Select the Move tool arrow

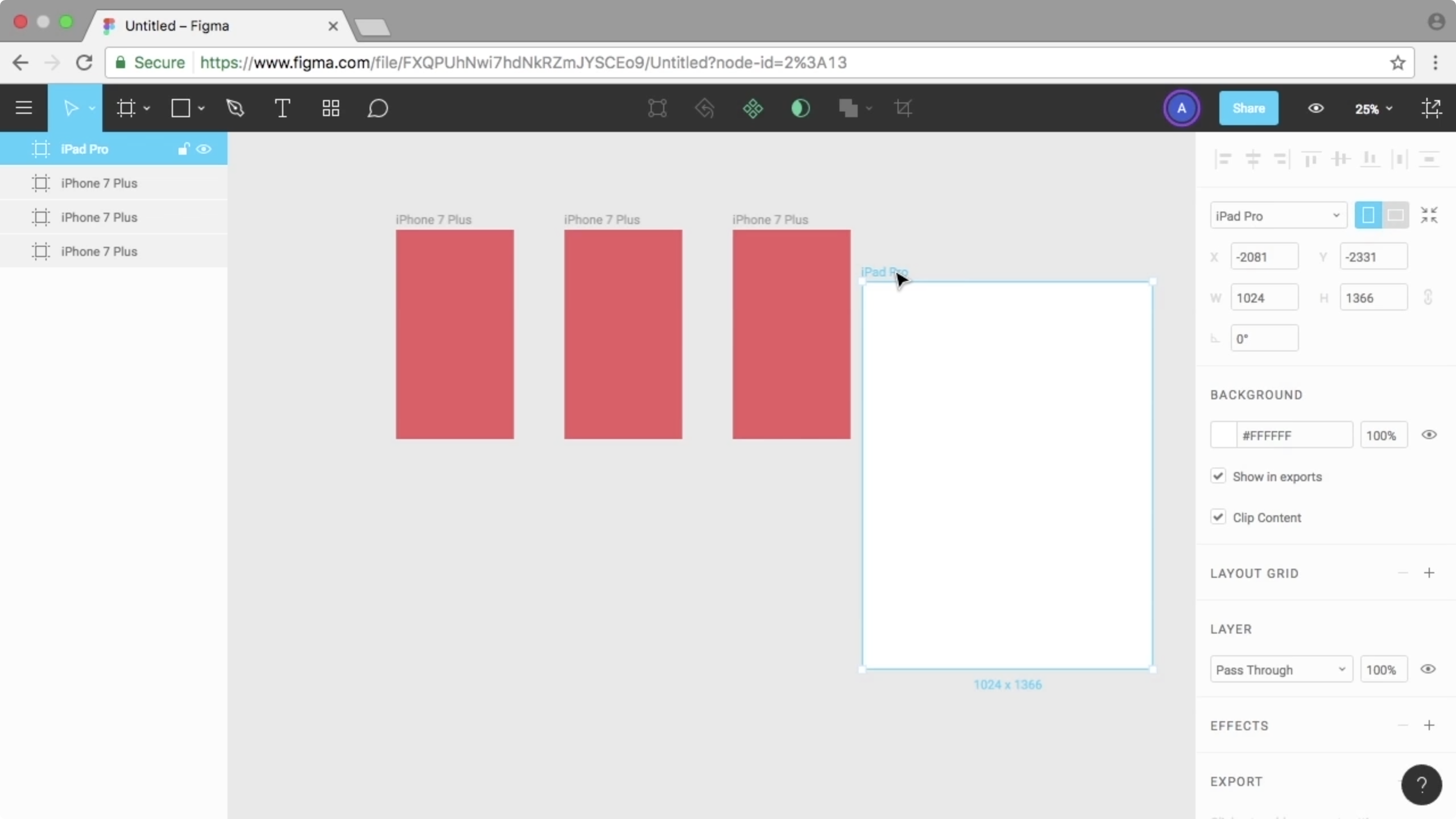[71, 108]
